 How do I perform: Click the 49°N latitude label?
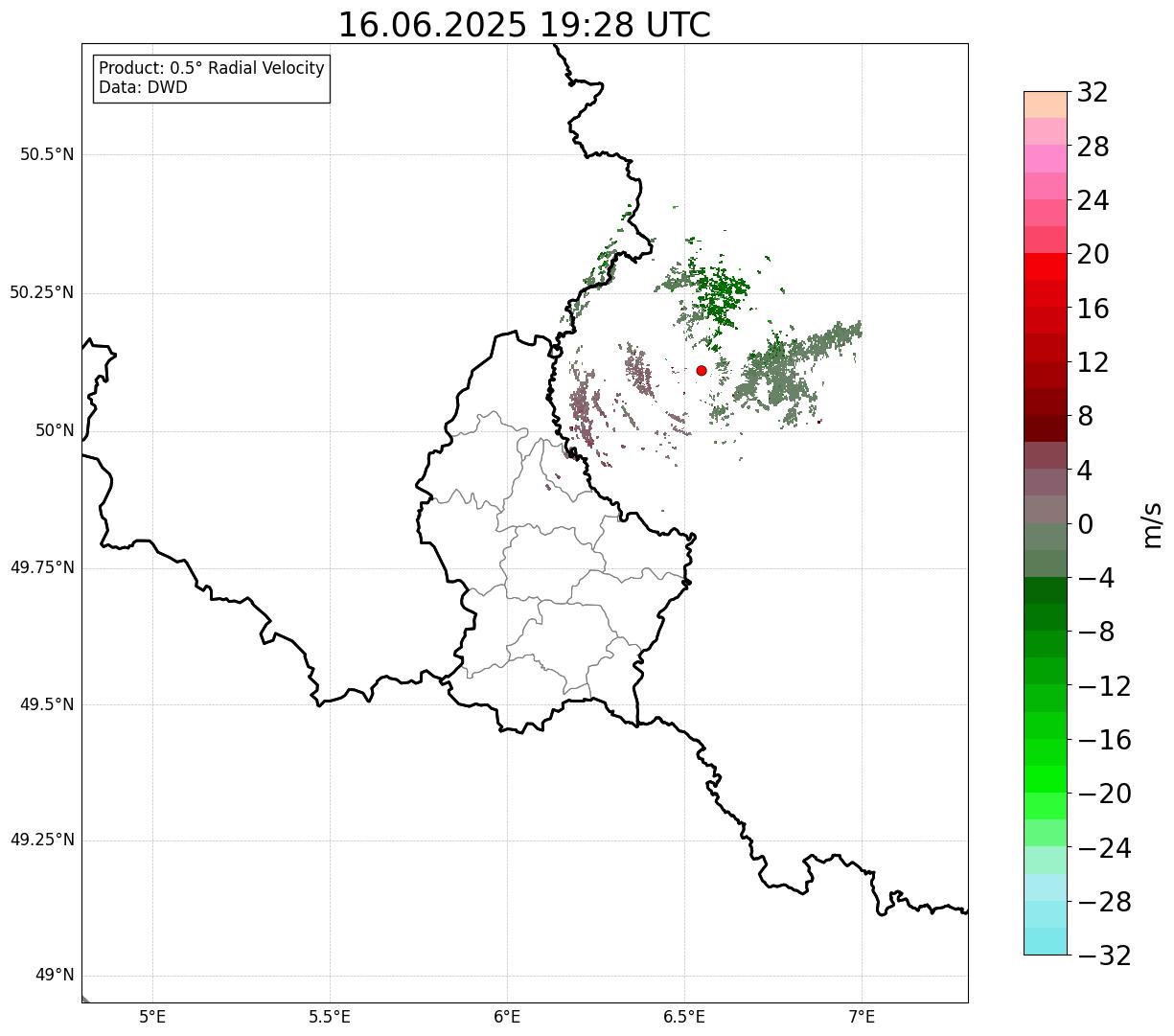coord(55,976)
